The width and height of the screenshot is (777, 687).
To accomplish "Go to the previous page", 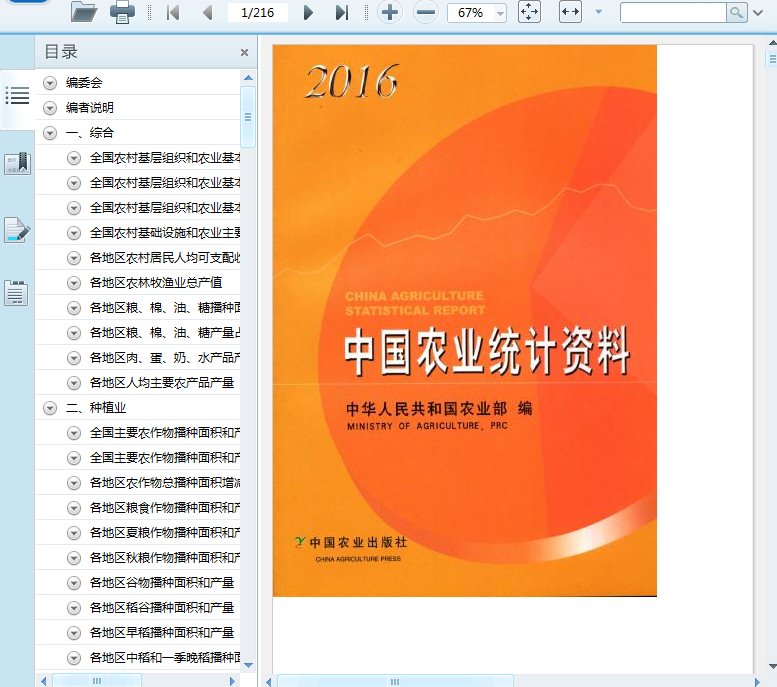I will [208, 13].
